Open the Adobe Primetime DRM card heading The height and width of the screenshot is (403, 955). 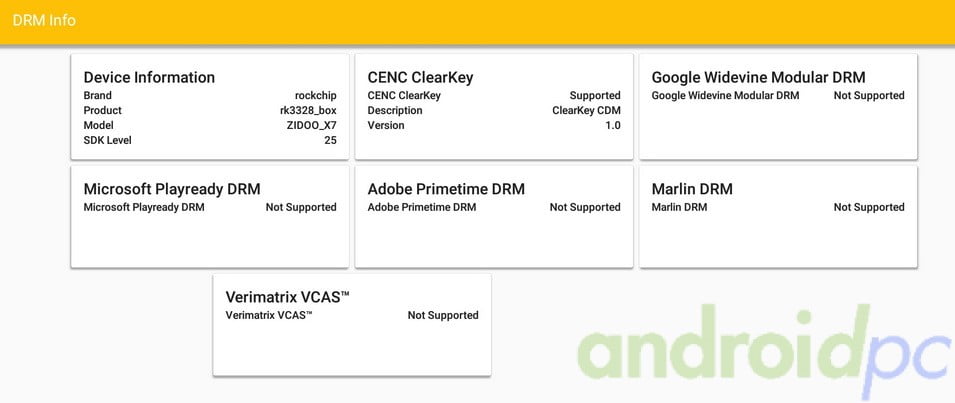446,189
